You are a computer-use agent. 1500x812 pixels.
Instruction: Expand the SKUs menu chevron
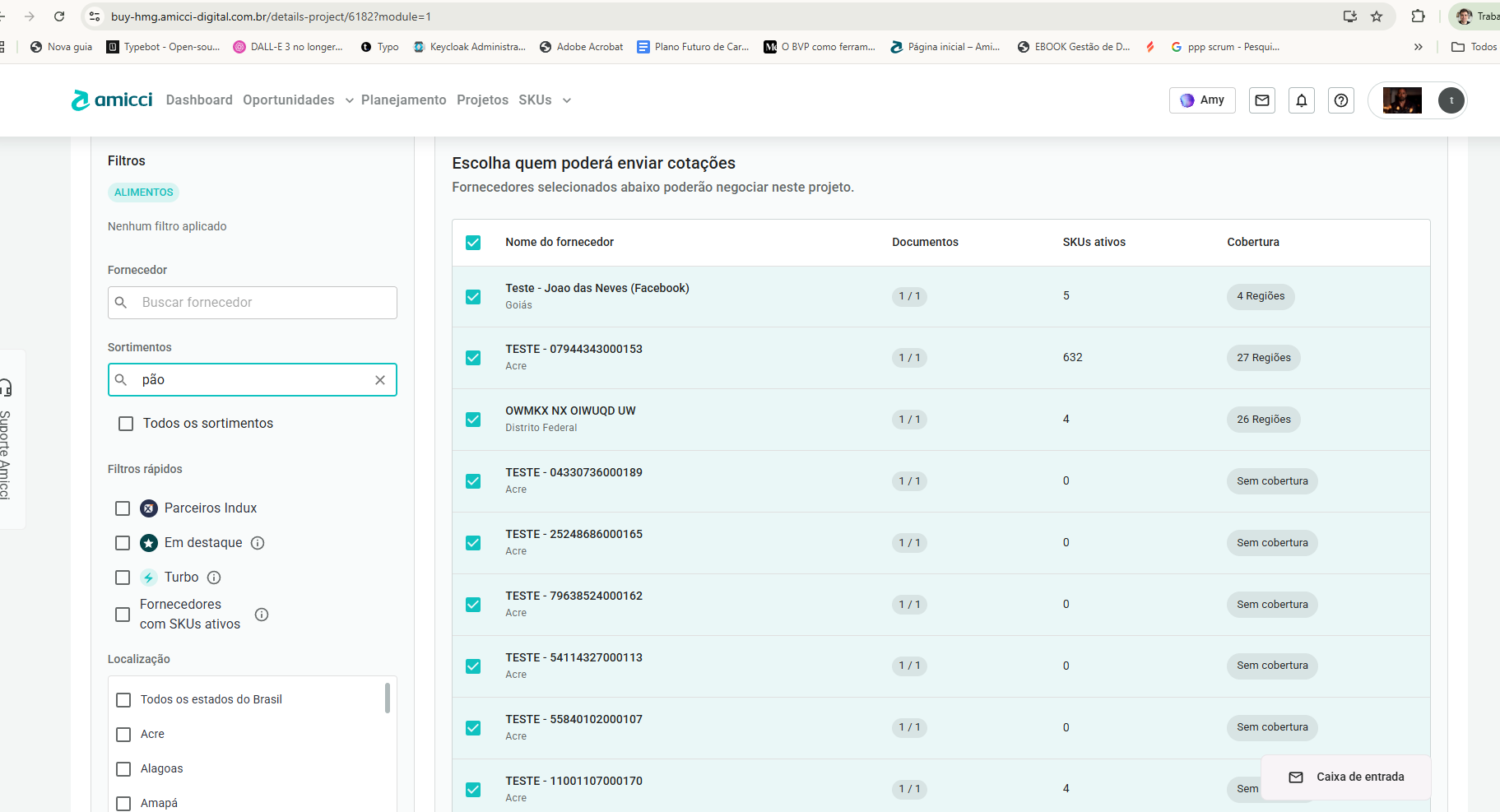point(566,100)
